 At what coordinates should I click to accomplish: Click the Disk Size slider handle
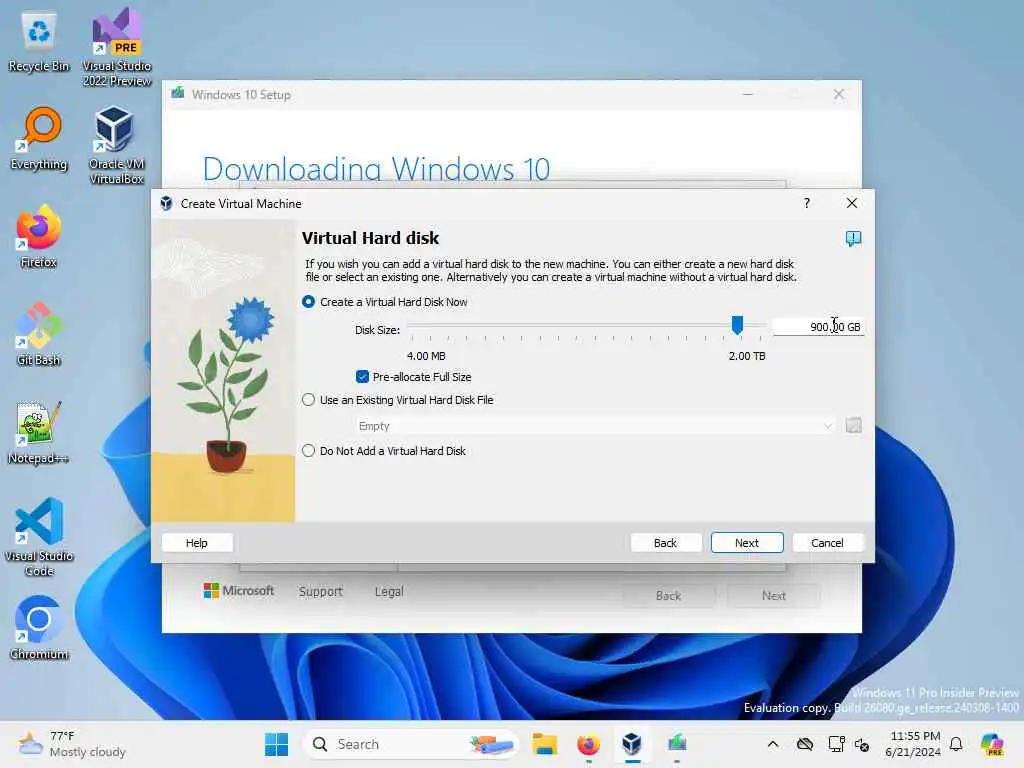737,325
